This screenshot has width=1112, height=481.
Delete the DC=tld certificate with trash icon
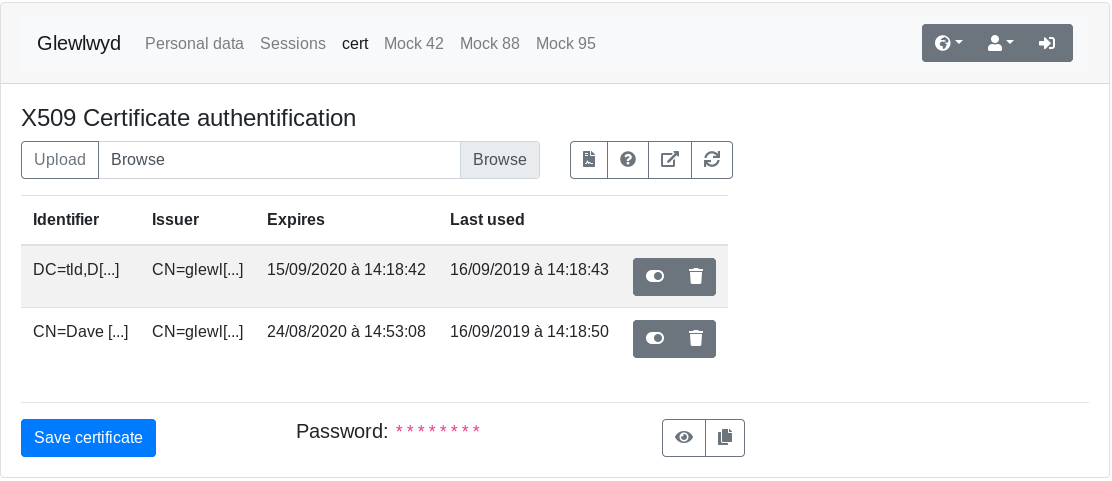coord(696,277)
